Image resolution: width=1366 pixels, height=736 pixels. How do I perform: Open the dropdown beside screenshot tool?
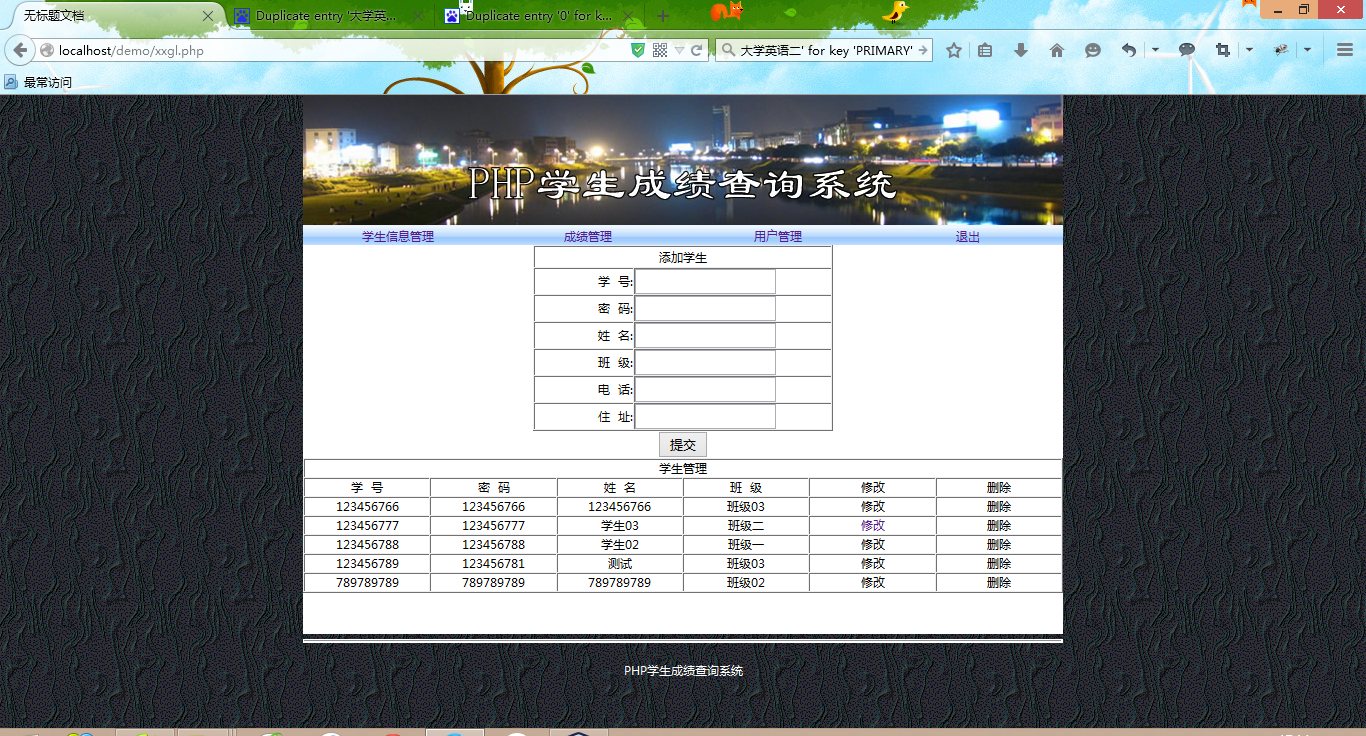pyautogui.click(x=1248, y=49)
